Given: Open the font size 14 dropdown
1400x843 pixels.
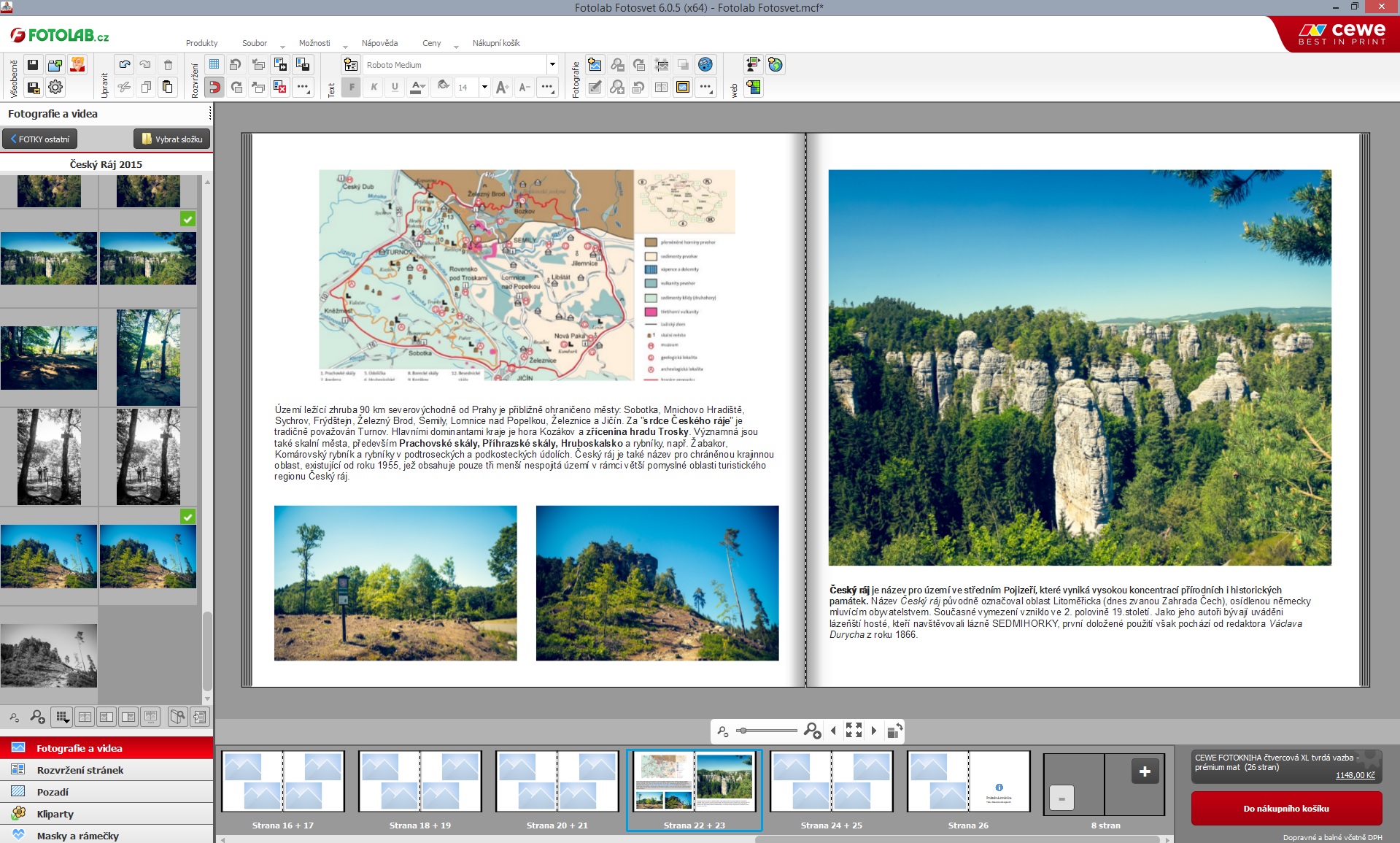Looking at the screenshot, I should (484, 88).
